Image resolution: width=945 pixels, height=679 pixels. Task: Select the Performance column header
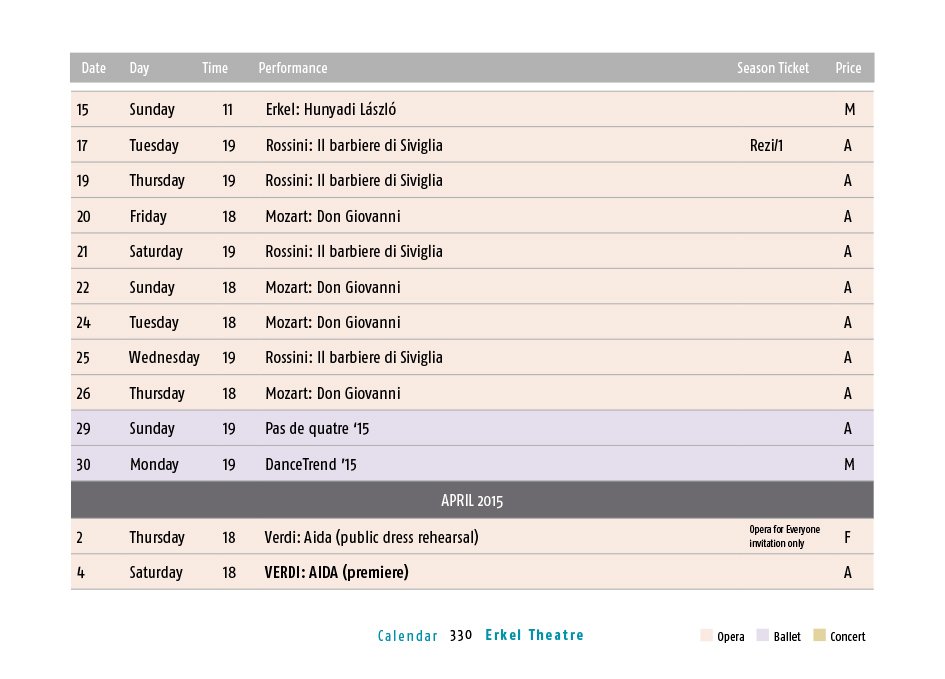tap(293, 68)
